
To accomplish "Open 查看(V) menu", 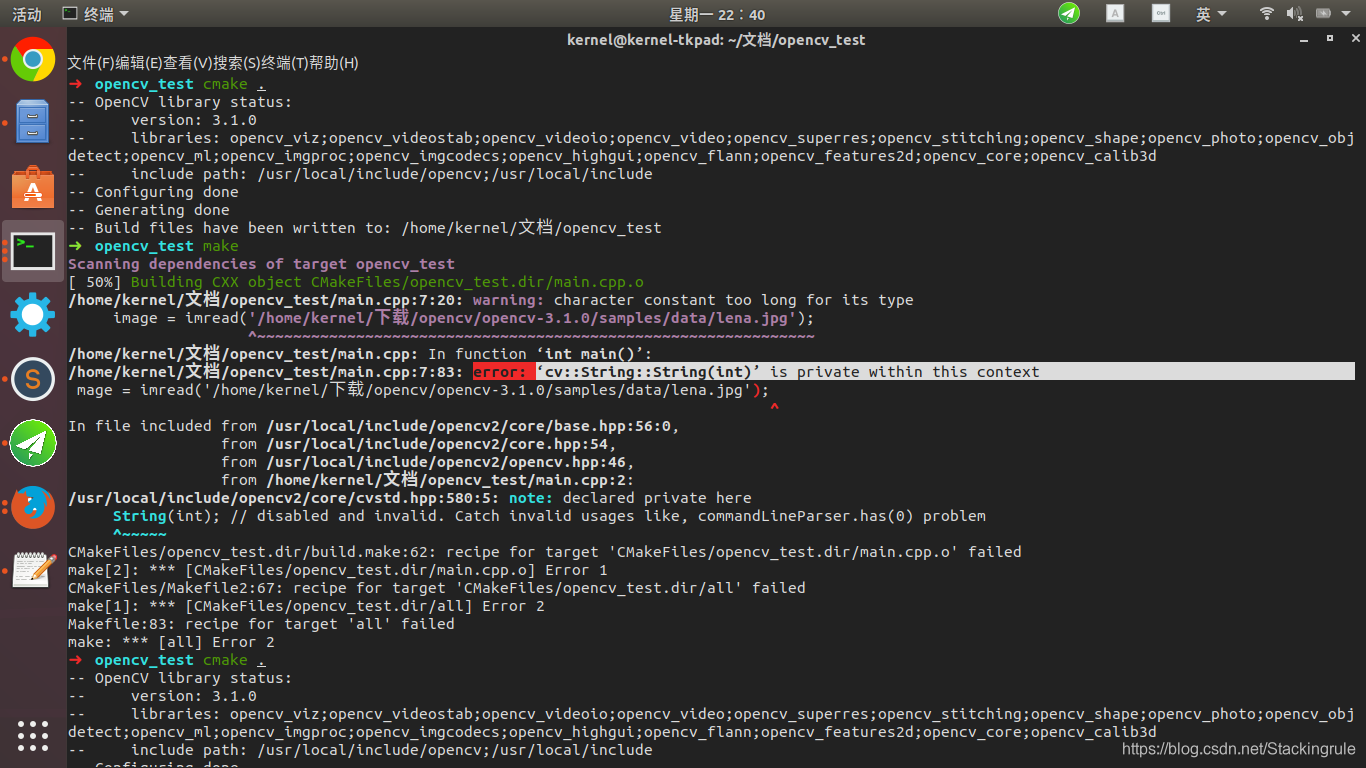I will (187, 63).
